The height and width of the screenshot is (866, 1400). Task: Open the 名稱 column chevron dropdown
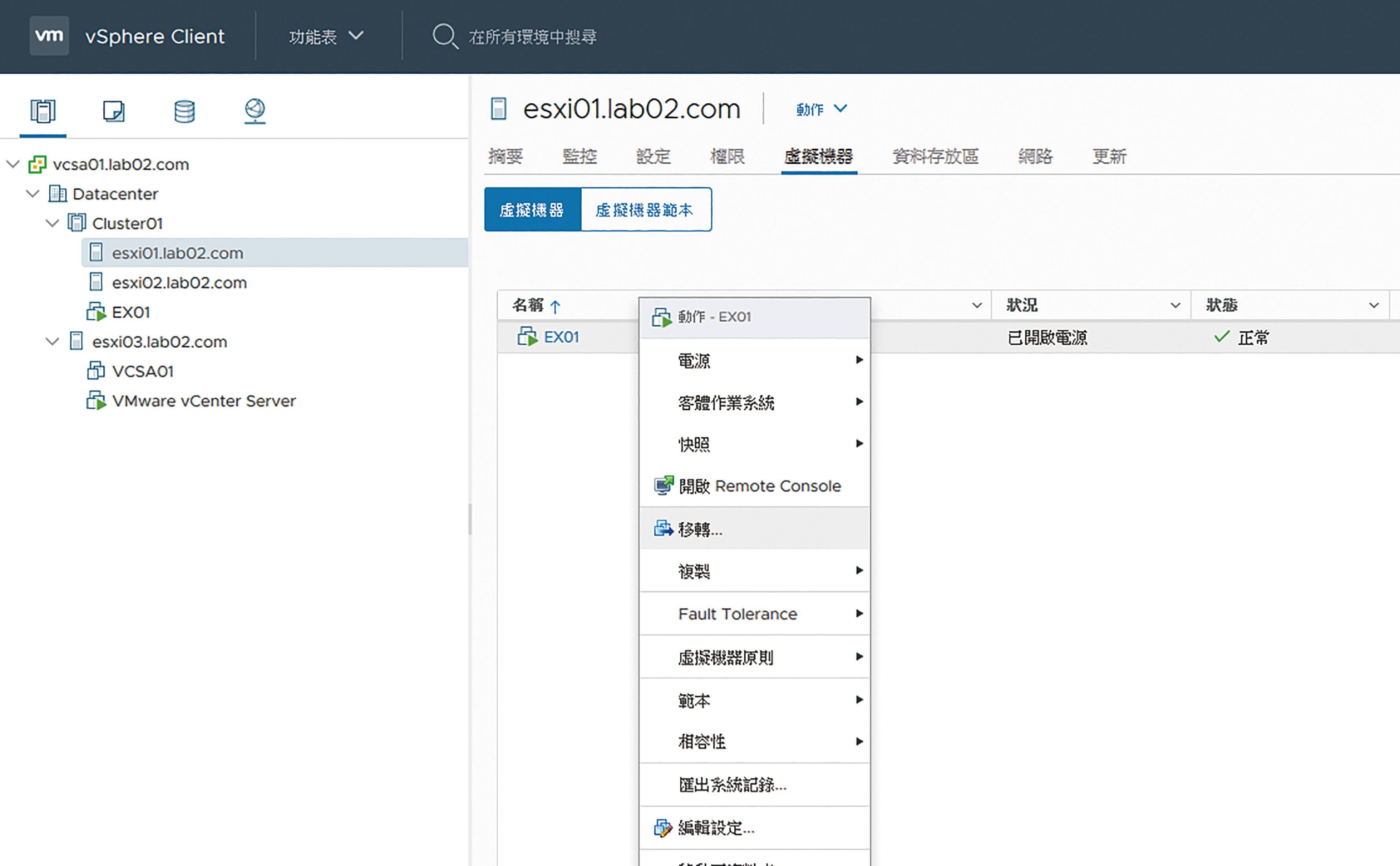tap(977, 305)
